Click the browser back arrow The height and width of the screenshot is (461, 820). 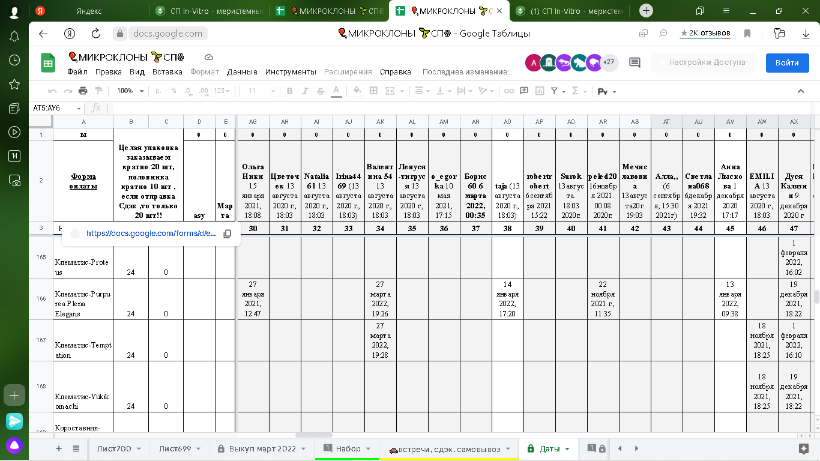point(43,33)
